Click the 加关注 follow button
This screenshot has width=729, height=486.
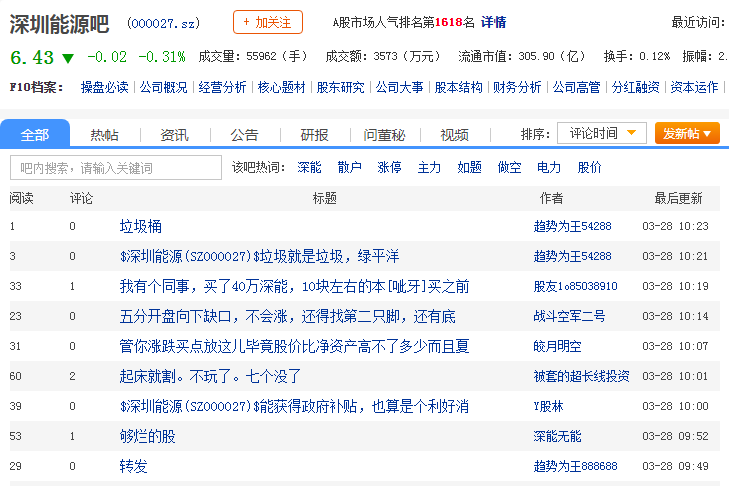click(268, 22)
